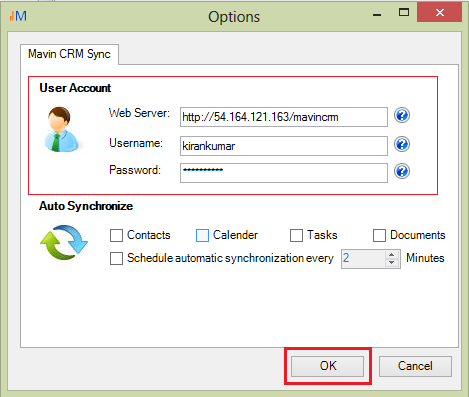Focus the Username input field
Screen dimensions: 469x397
(284, 146)
